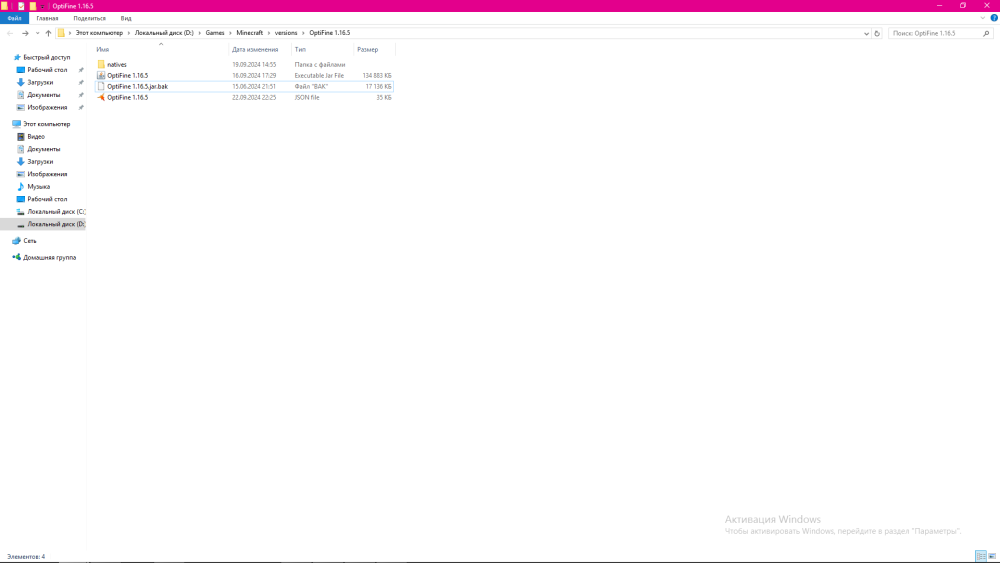Click the new folder quick access icon
This screenshot has width=1000, height=563.
pyautogui.click(x=33, y=6)
